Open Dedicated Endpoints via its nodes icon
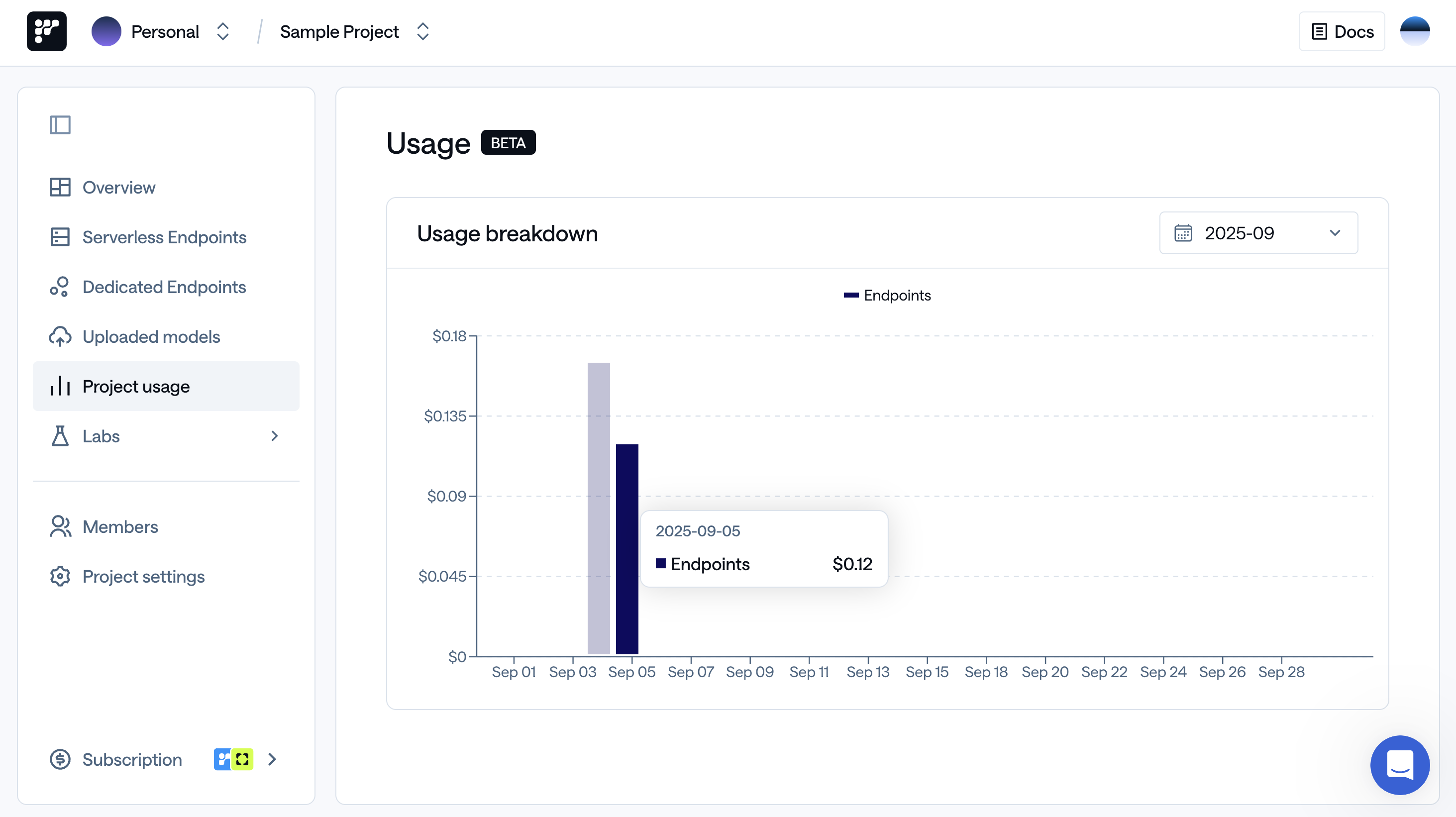The height and width of the screenshot is (817, 1456). (x=60, y=287)
